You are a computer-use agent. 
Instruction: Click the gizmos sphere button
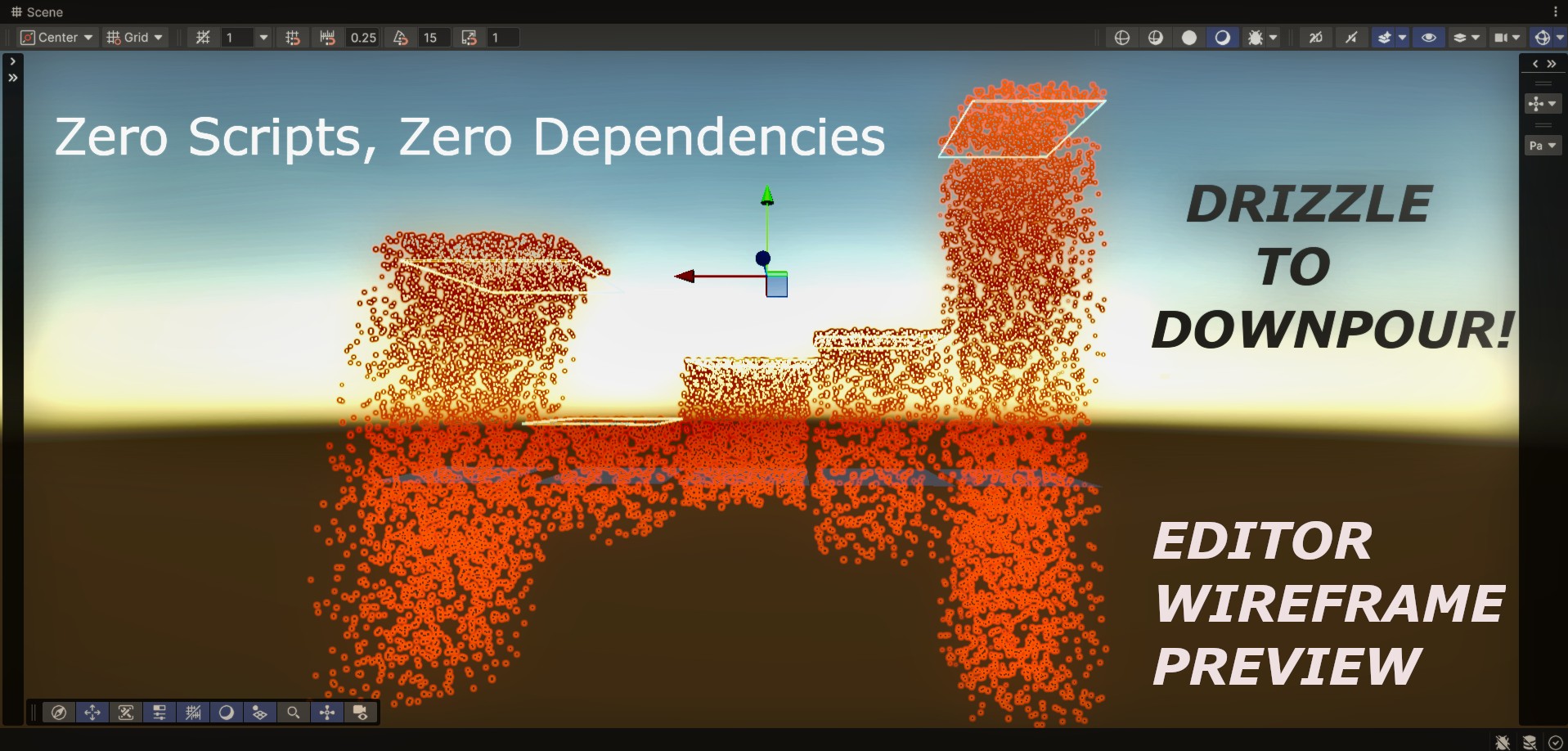pyautogui.click(x=1543, y=38)
